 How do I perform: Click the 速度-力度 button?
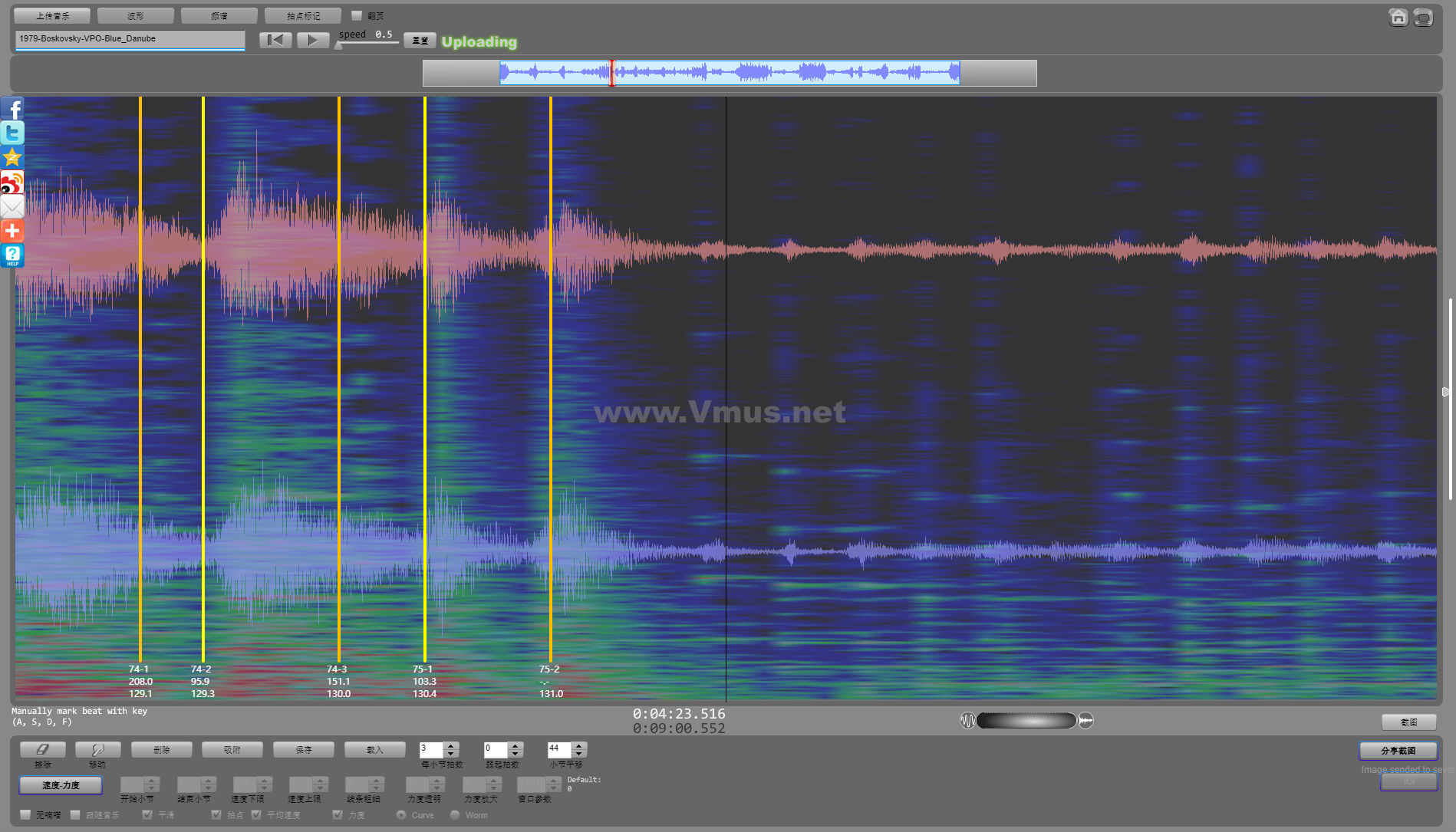pos(61,785)
